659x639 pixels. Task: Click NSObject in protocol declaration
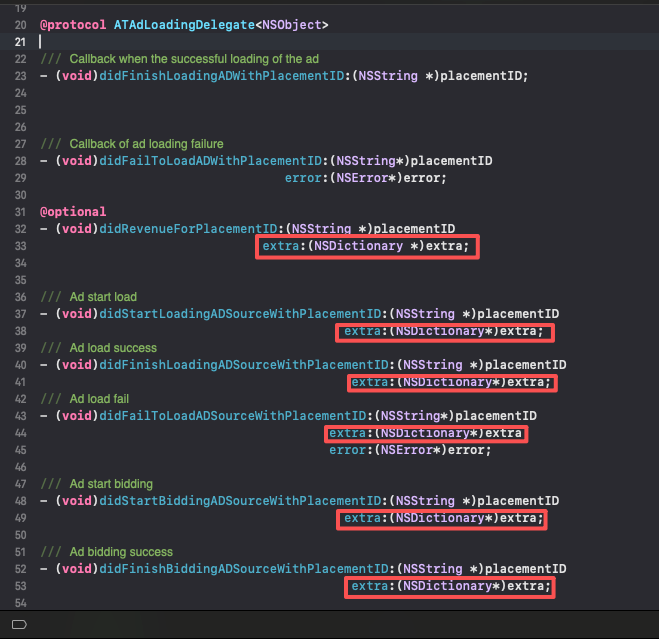(292, 25)
